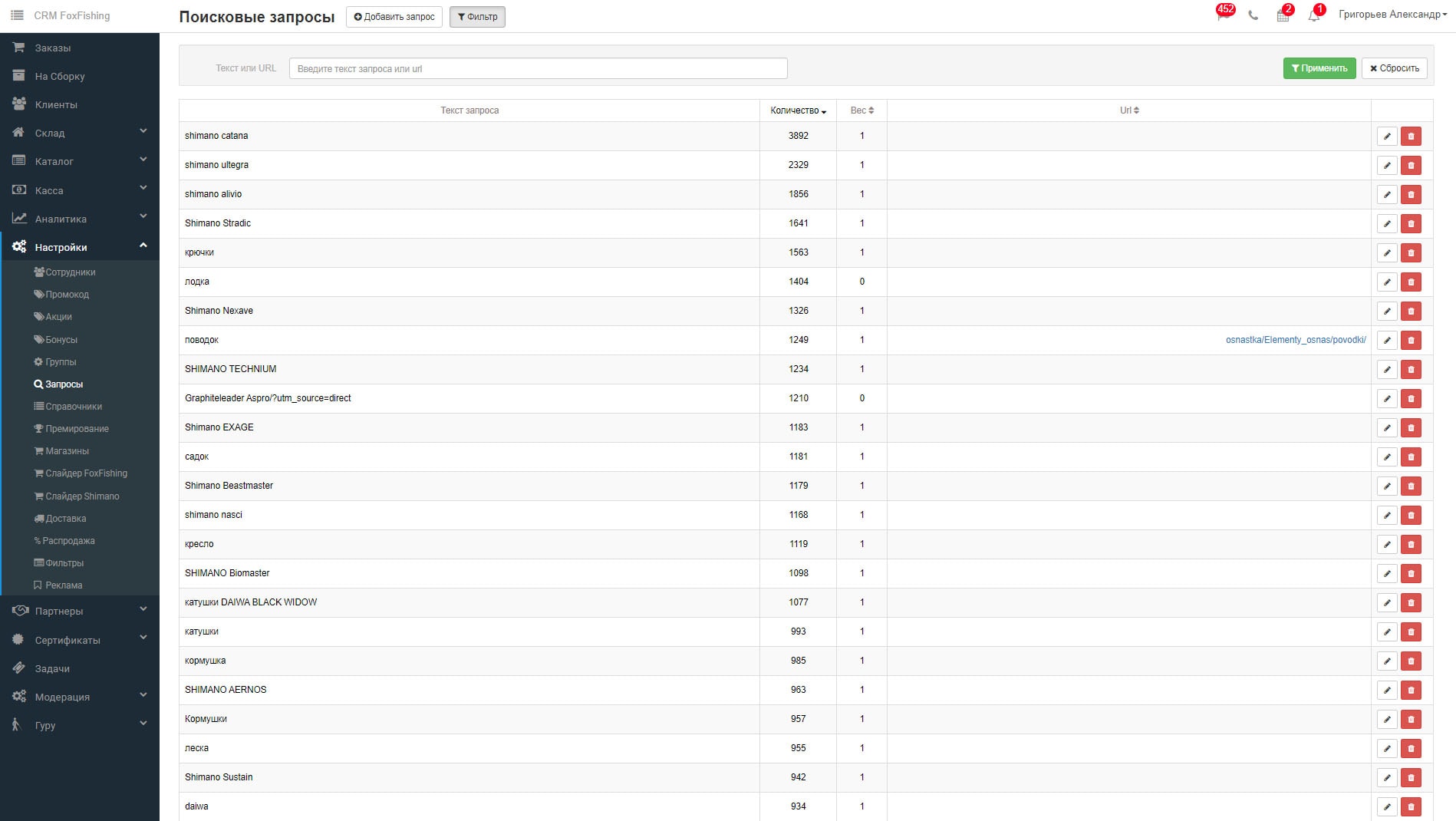
Task: Open the Распродажа settings page
Action: pyautogui.click(x=64, y=541)
